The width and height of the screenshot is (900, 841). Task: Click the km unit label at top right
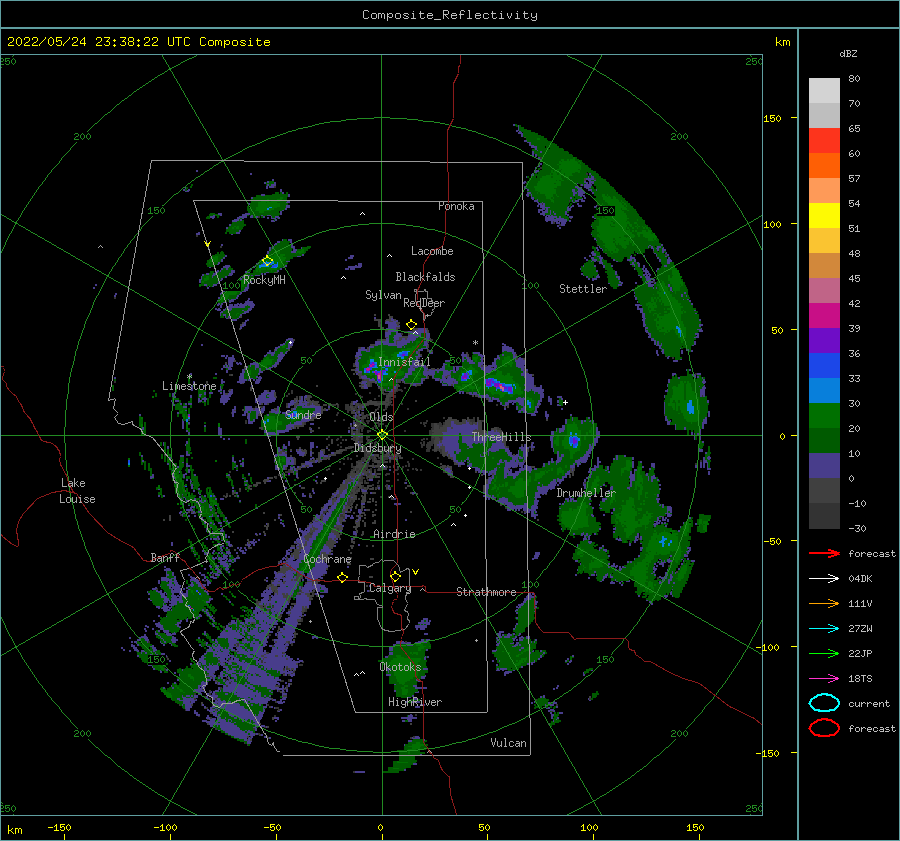click(782, 42)
